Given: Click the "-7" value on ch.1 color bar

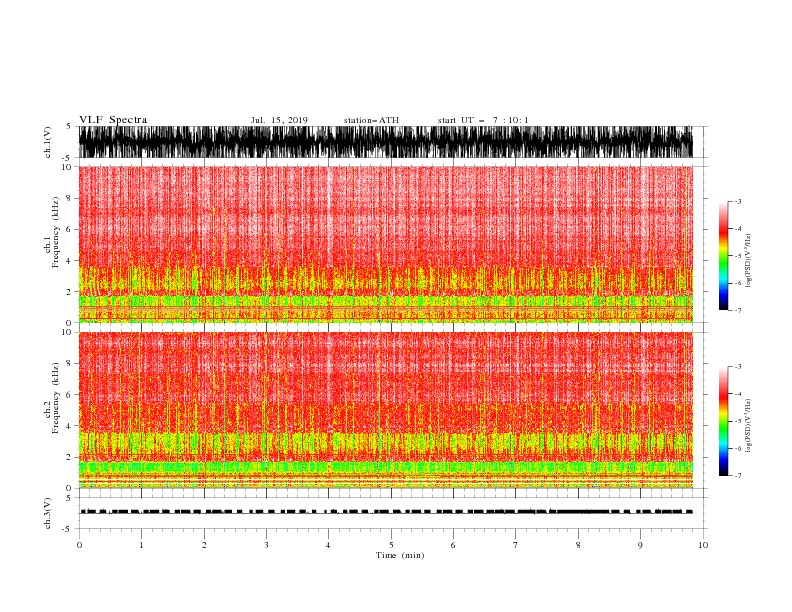Looking at the screenshot, I should pos(738,310).
